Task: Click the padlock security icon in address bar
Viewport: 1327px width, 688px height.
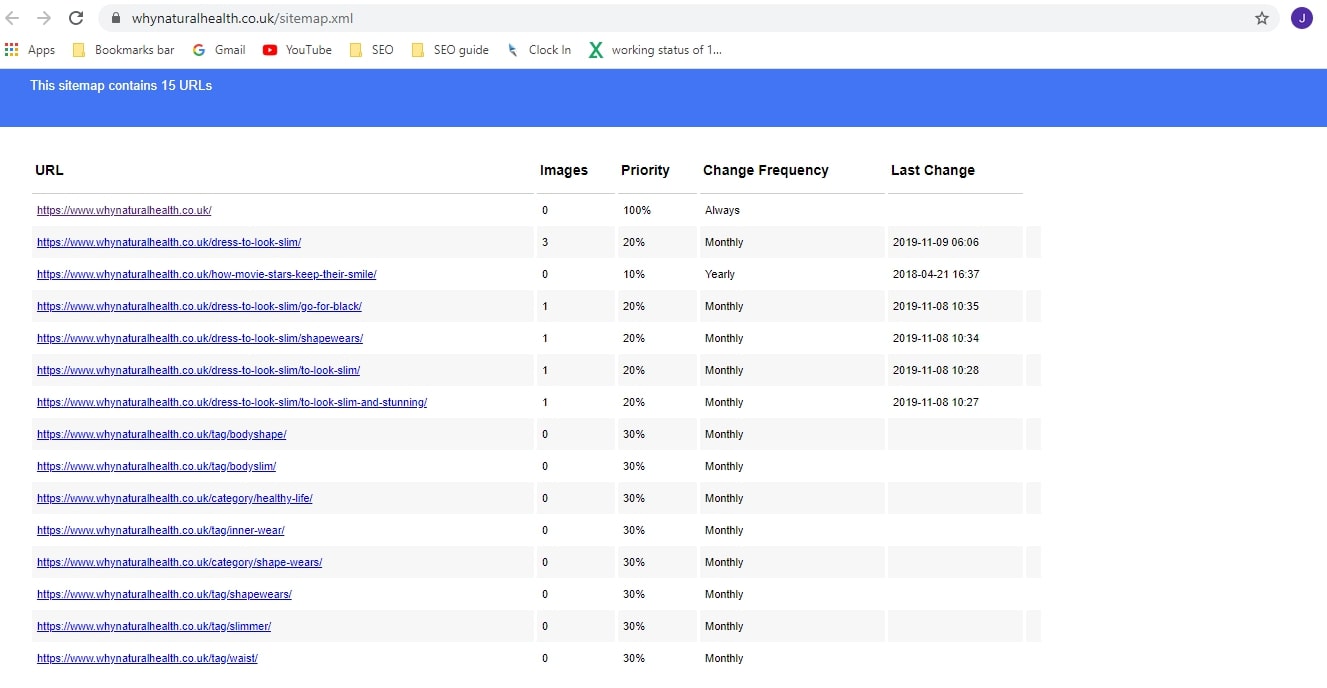Action: pos(115,17)
